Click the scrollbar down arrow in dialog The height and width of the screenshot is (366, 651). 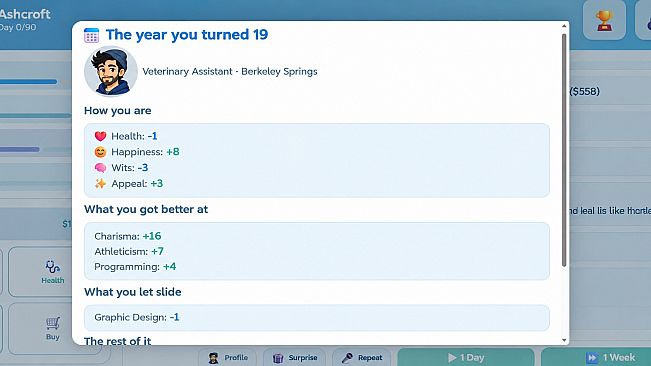click(564, 340)
